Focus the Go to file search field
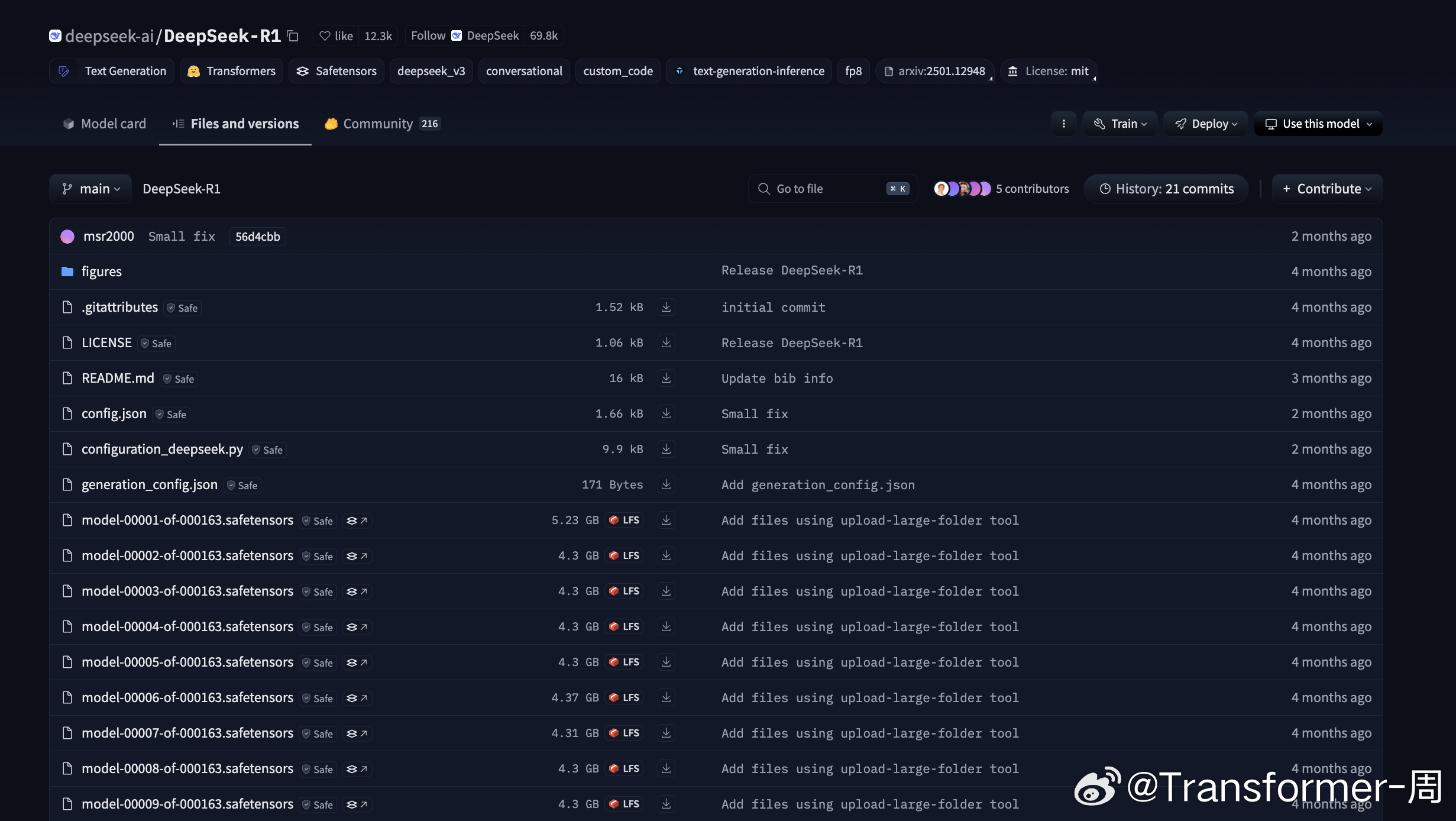This screenshot has width=1456, height=821. 833,189
